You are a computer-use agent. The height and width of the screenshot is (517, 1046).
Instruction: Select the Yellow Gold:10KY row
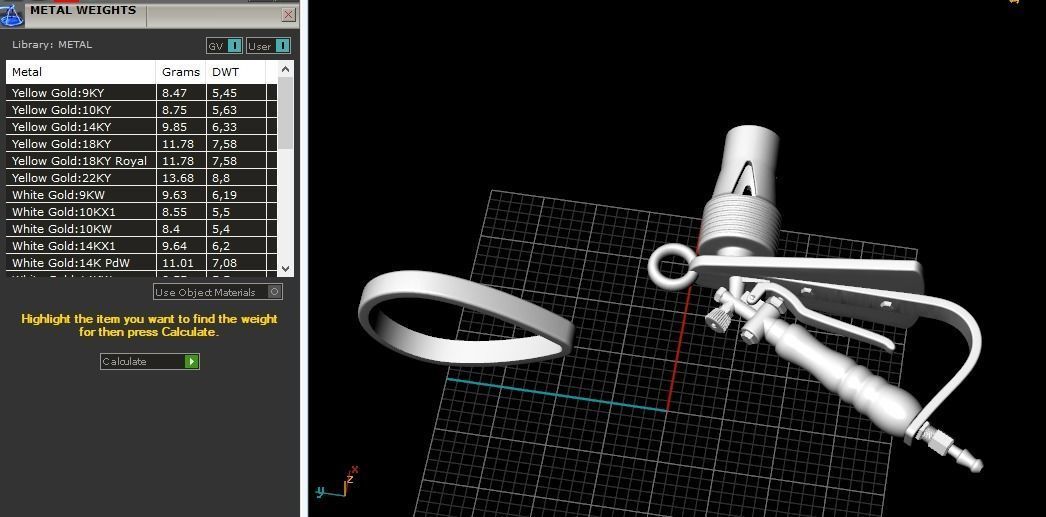(x=141, y=110)
